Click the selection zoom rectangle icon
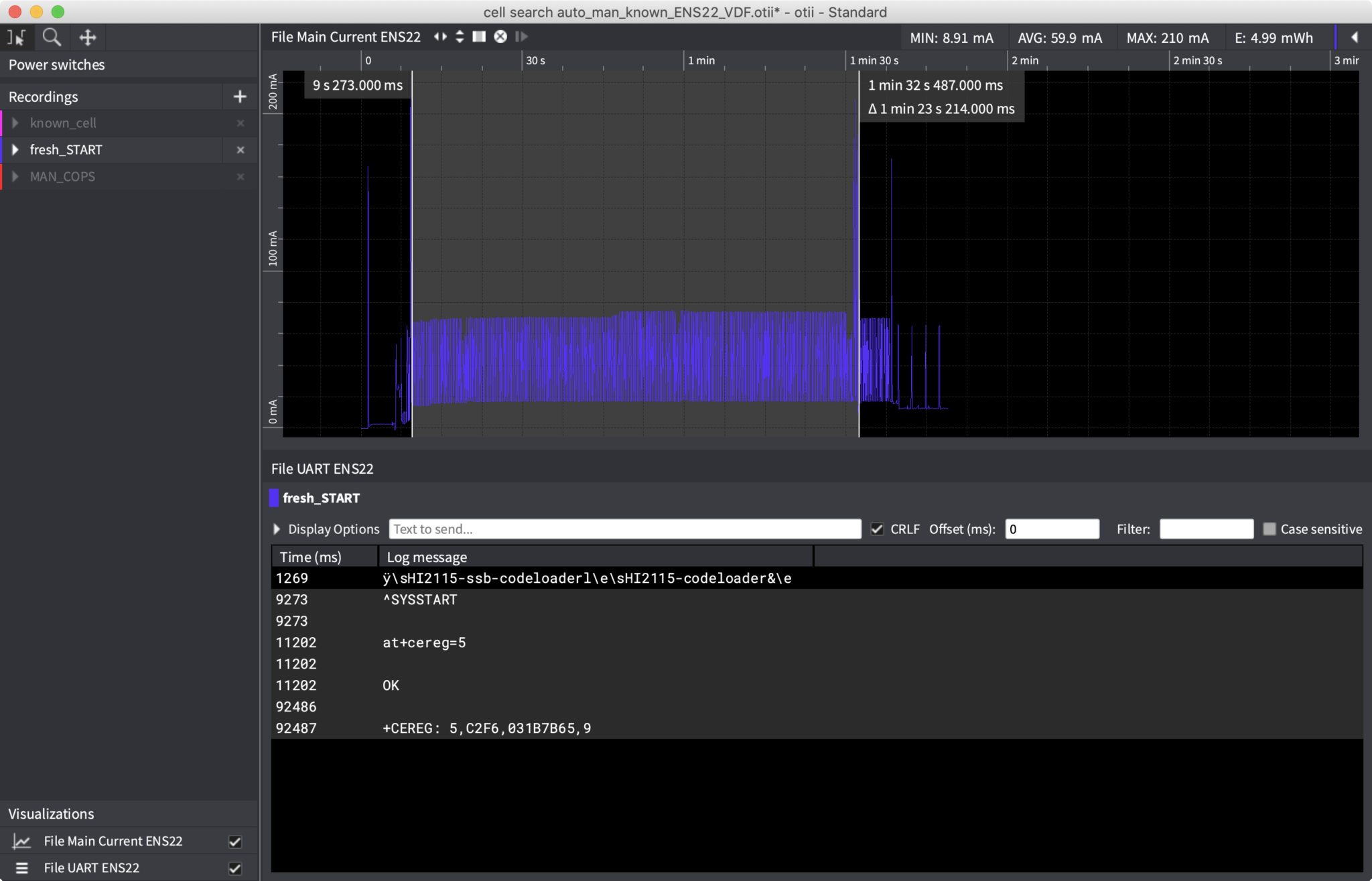The height and width of the screenshot is (881, 1372). 479,37
